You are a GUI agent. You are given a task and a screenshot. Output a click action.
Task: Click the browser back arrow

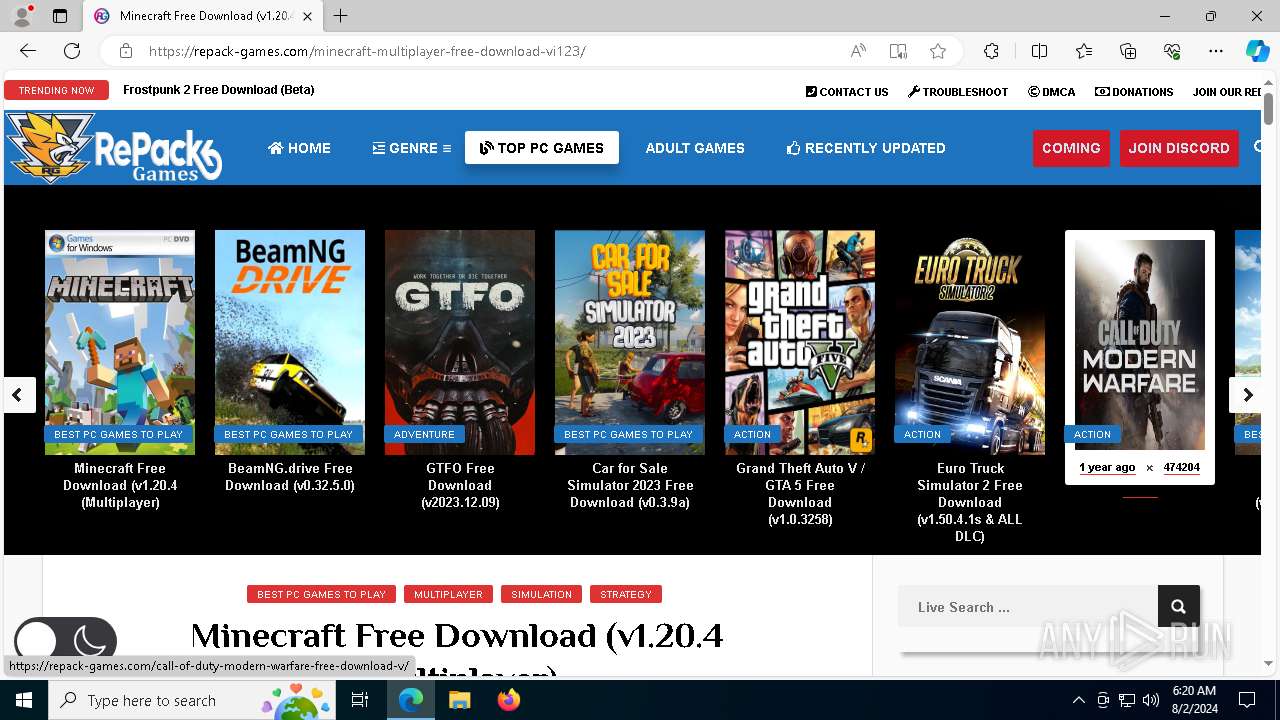28,51
